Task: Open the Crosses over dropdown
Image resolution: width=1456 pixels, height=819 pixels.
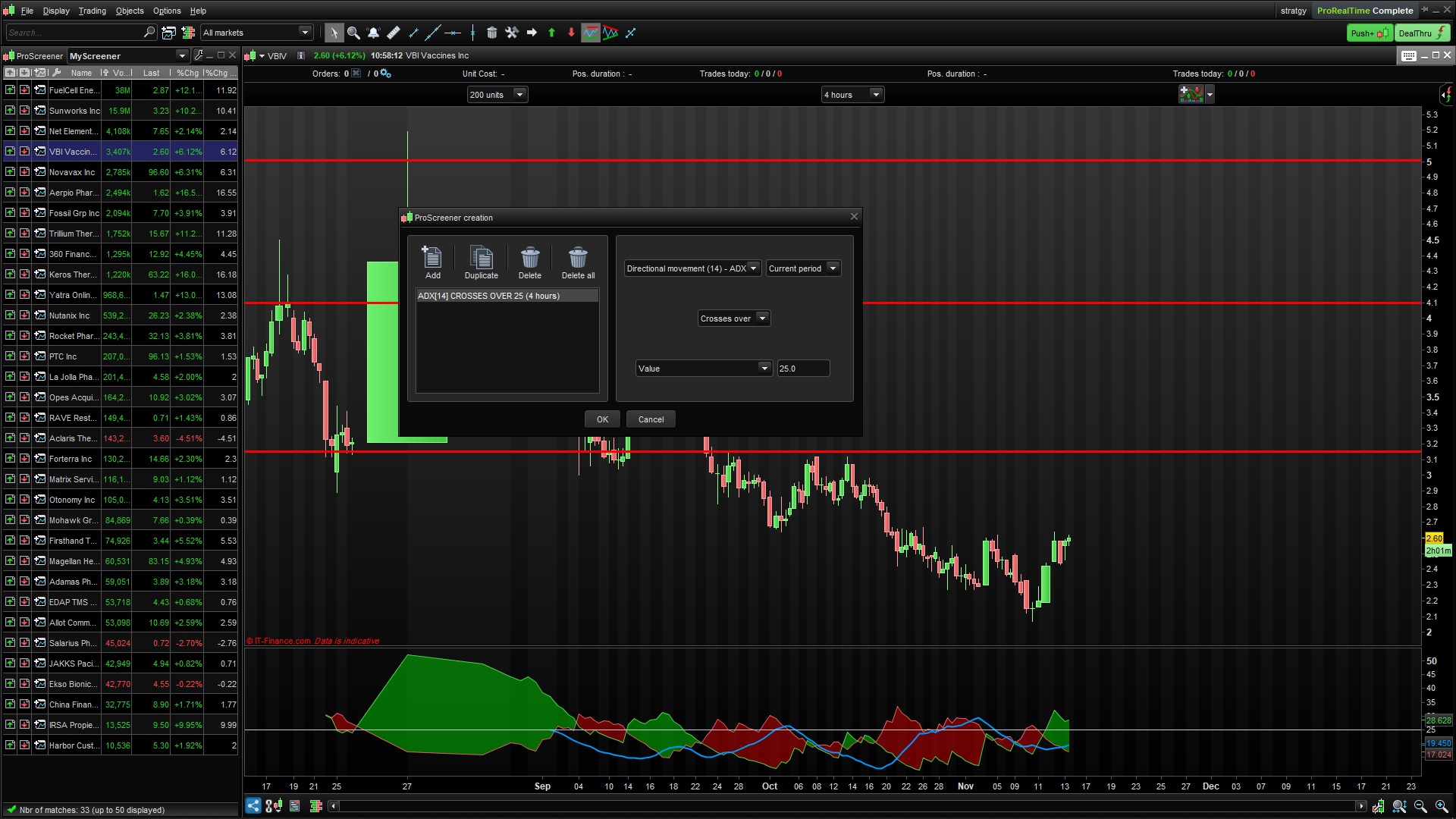Action: [733, 318]
